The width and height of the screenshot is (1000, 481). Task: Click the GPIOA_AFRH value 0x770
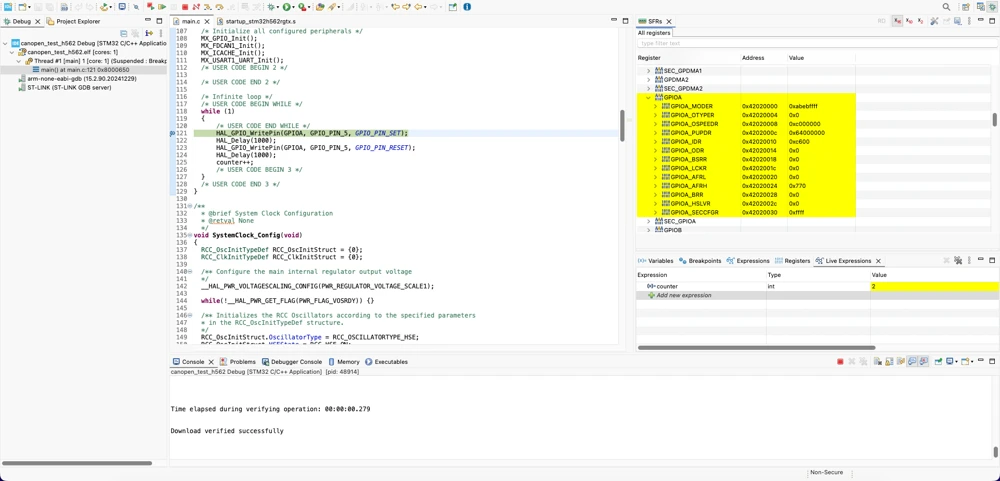point(798,186)
